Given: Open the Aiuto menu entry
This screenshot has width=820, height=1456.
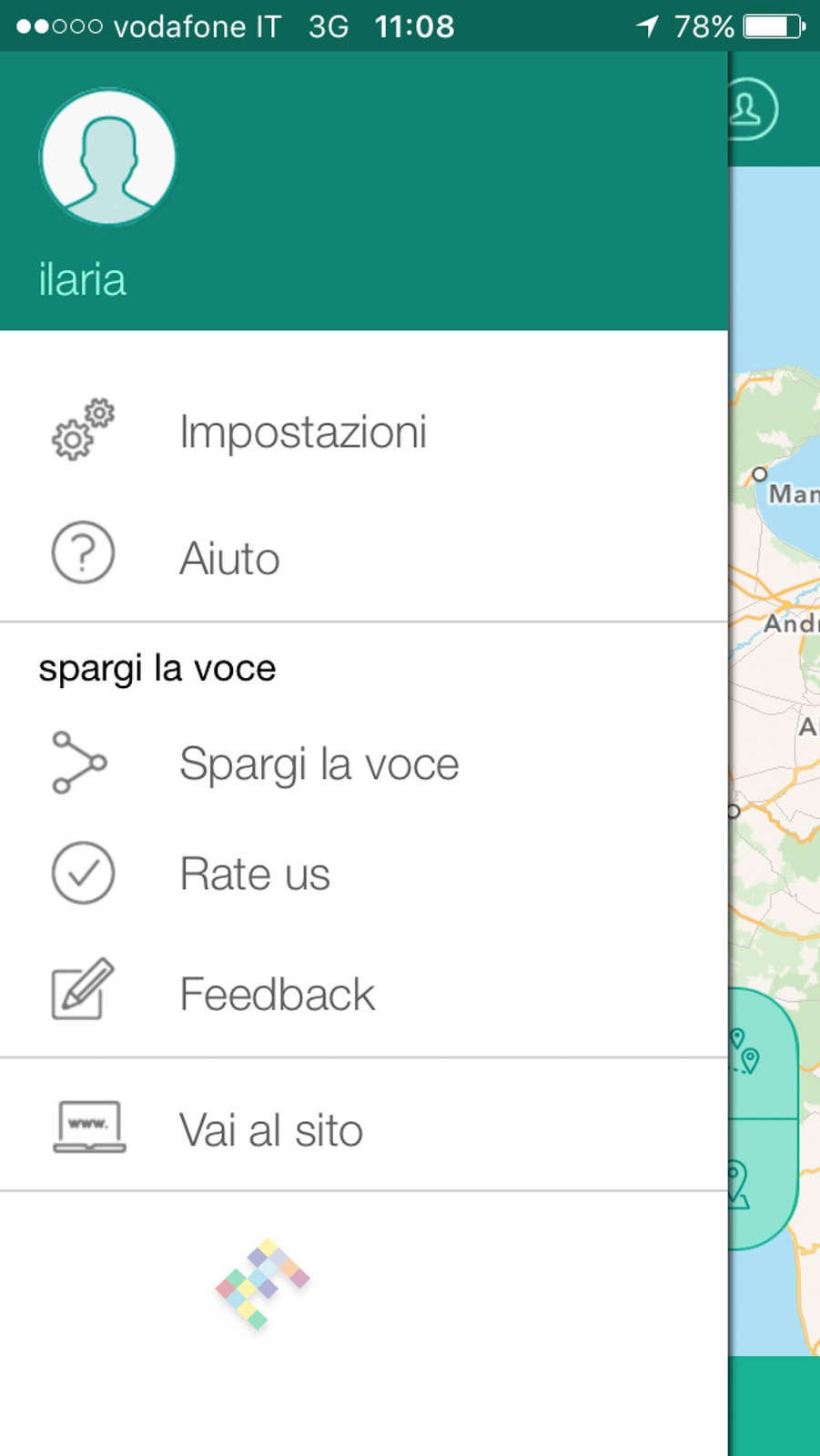Looking at the screenshot, I should pos(229,558).
